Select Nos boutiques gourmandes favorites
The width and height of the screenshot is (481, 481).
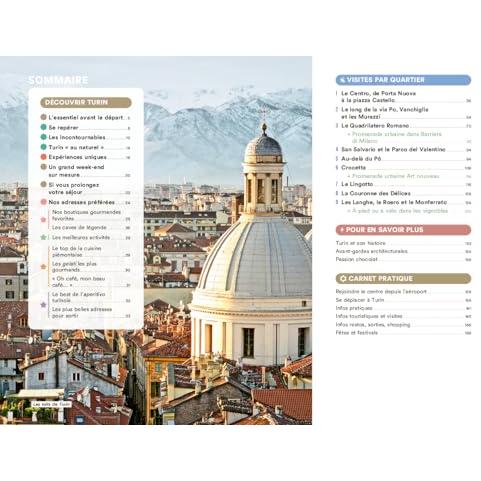click(91, 215)
